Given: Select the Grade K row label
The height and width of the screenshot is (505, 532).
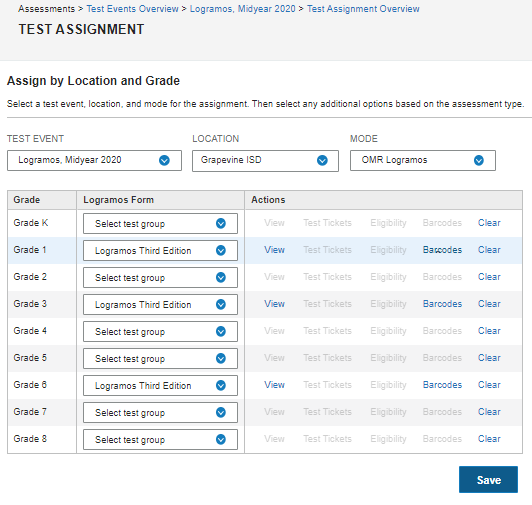Looking at the screenshot, I should pyautogui.click(x=31, y=223).
